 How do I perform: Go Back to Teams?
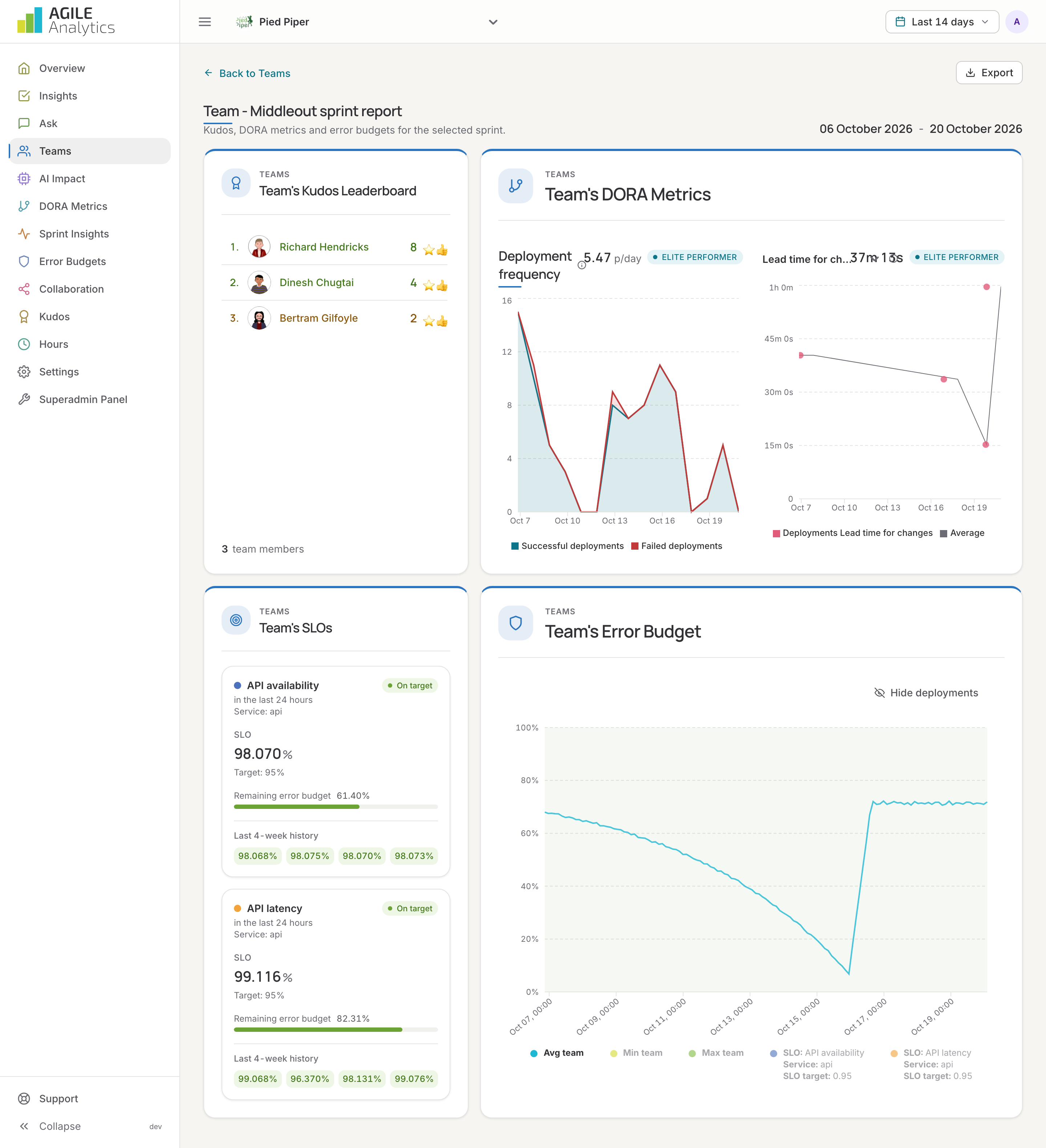(247, 73)
